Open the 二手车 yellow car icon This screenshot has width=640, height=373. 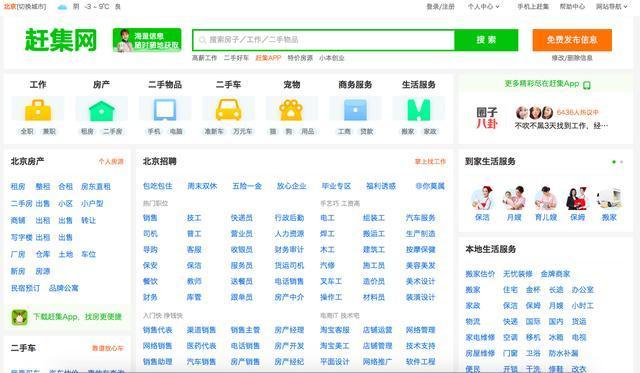(228, 110)
